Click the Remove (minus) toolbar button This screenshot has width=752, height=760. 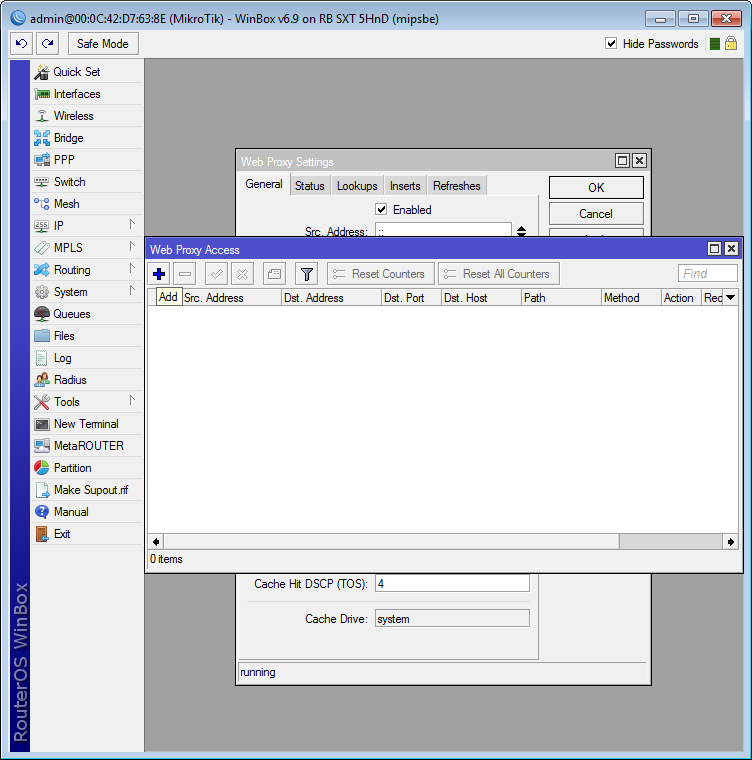coord(185,274)
